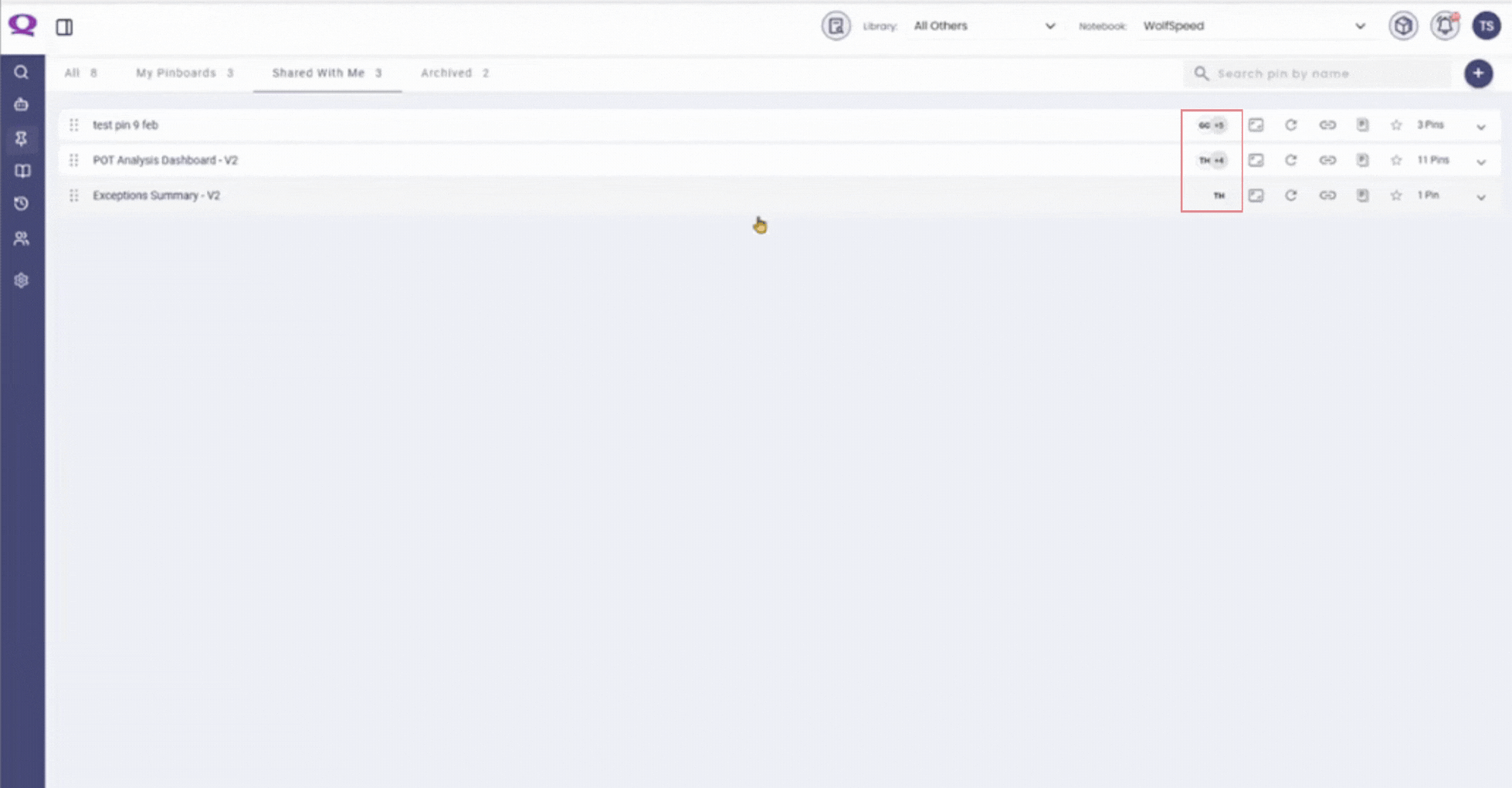Refresh the 'test pin 9 feb' pinboard
This screenshot has height=788, width=1512.
coord(1290,124)
